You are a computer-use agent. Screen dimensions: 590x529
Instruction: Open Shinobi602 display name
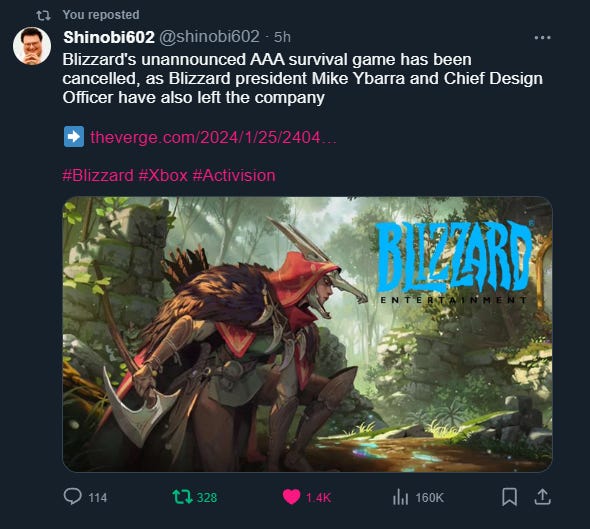pyautogui.click(x=109, y=37)
